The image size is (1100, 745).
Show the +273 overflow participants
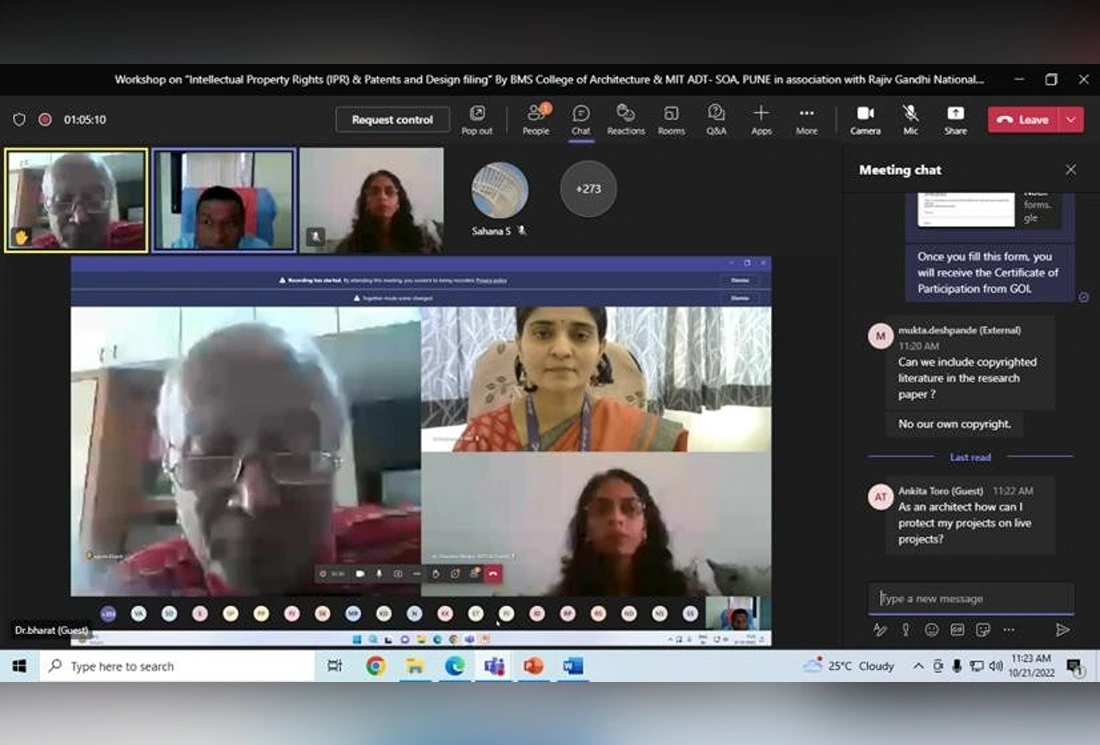coord(588,189)
